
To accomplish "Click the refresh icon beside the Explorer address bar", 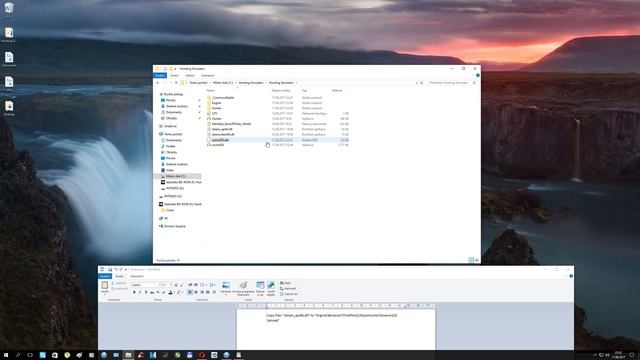I will (x=422, y=83).
